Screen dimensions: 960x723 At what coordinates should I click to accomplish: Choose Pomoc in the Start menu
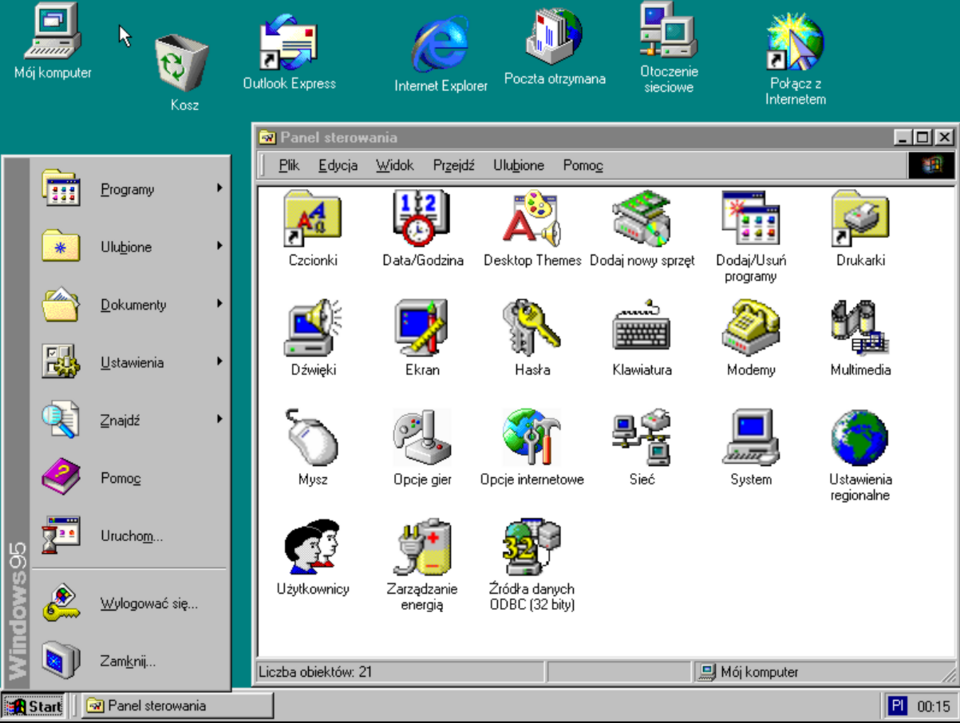(x=131, y=478)
